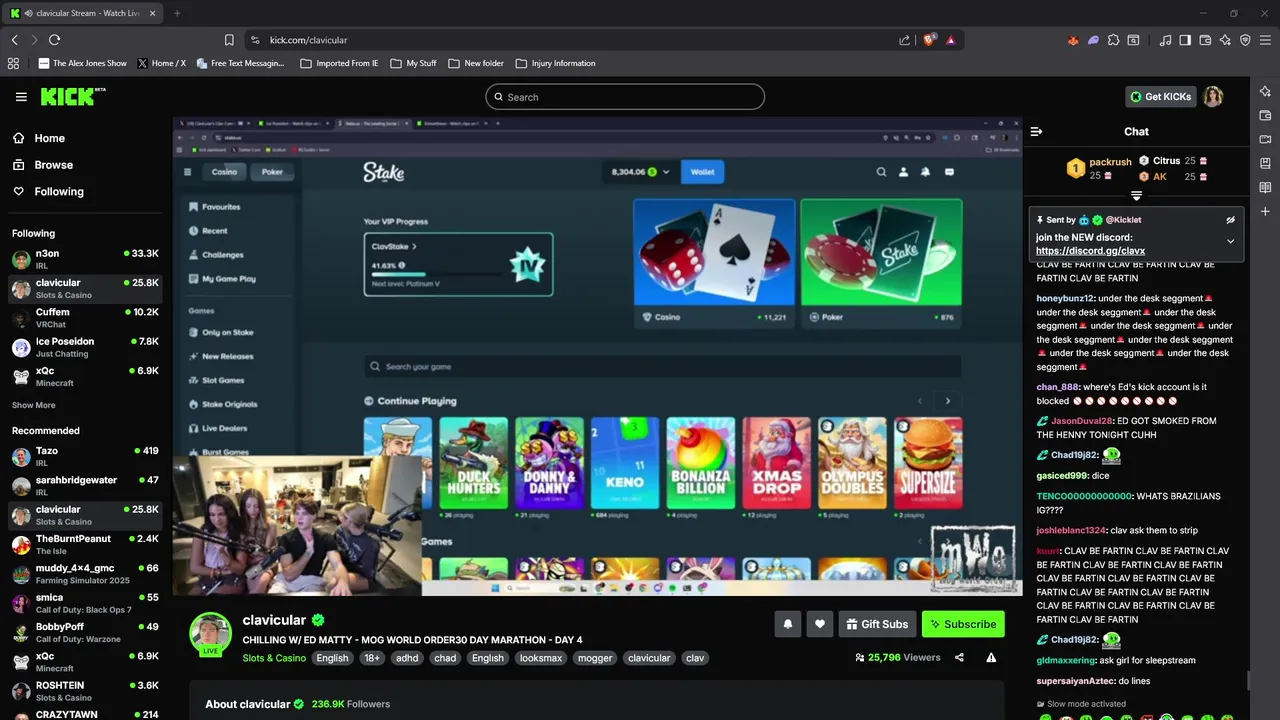Open Ice Poseidon channel in sidebar
1280x720 pixels.
pos(85,347)
